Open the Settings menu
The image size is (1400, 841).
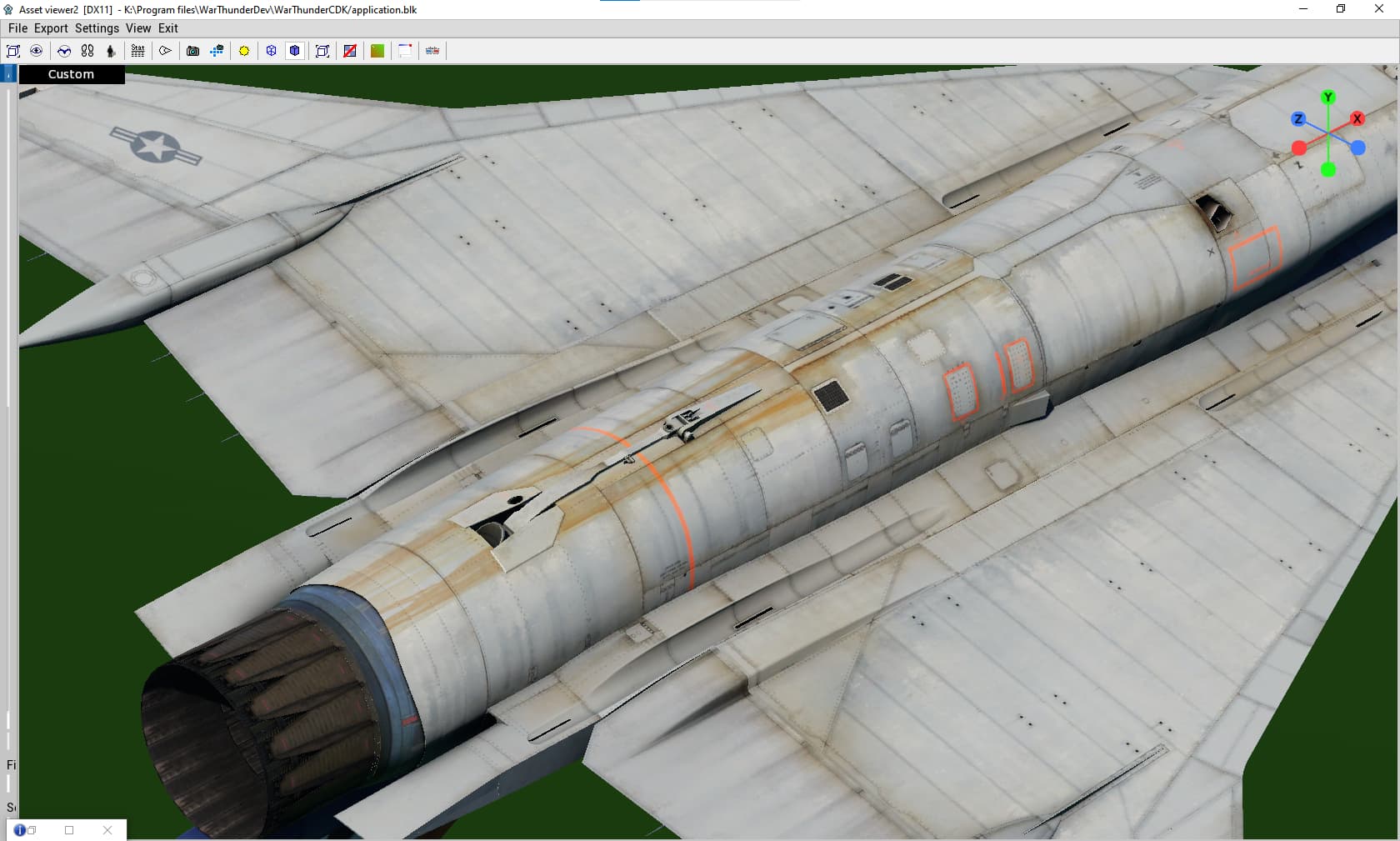pos(97,28)
